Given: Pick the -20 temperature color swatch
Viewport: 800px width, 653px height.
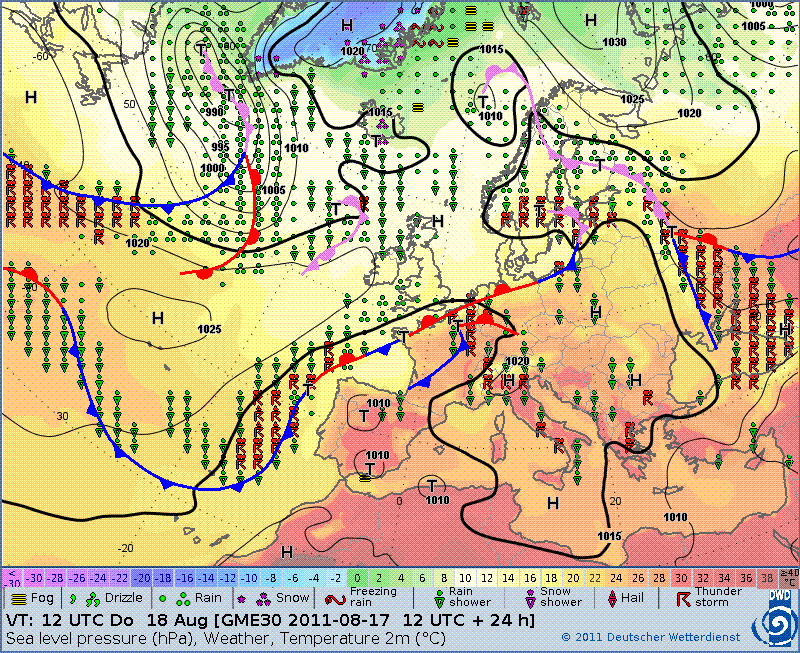Looking at the screenshot, I should pyautogui.click(x=142, y=579).
